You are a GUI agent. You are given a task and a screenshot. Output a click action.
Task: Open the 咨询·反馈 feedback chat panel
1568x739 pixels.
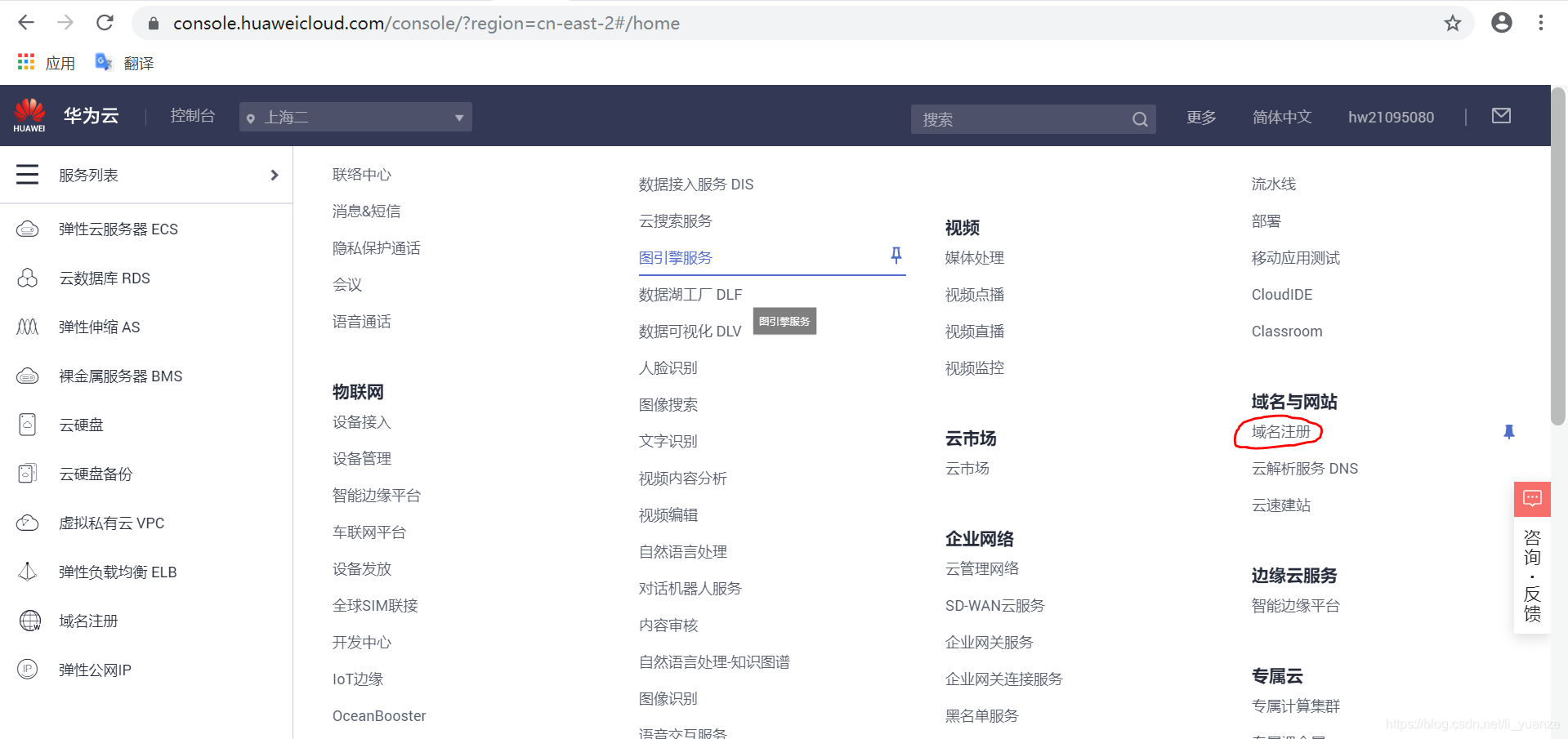pyautogui.click(x=1532, y=499)
